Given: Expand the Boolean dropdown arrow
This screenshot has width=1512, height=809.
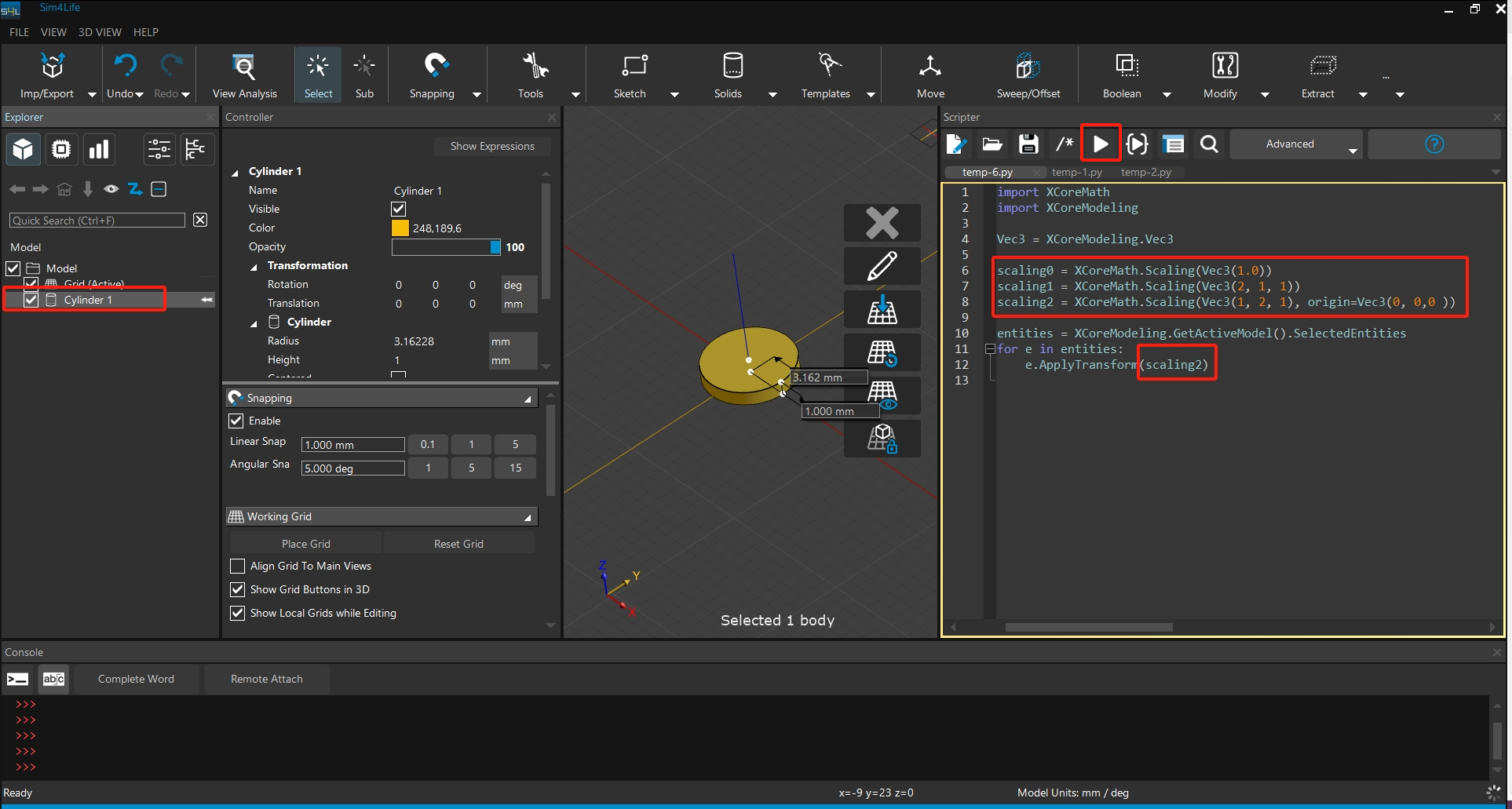Looking at the screenshot, I should pyautogui.click(x=1167, y=94).
